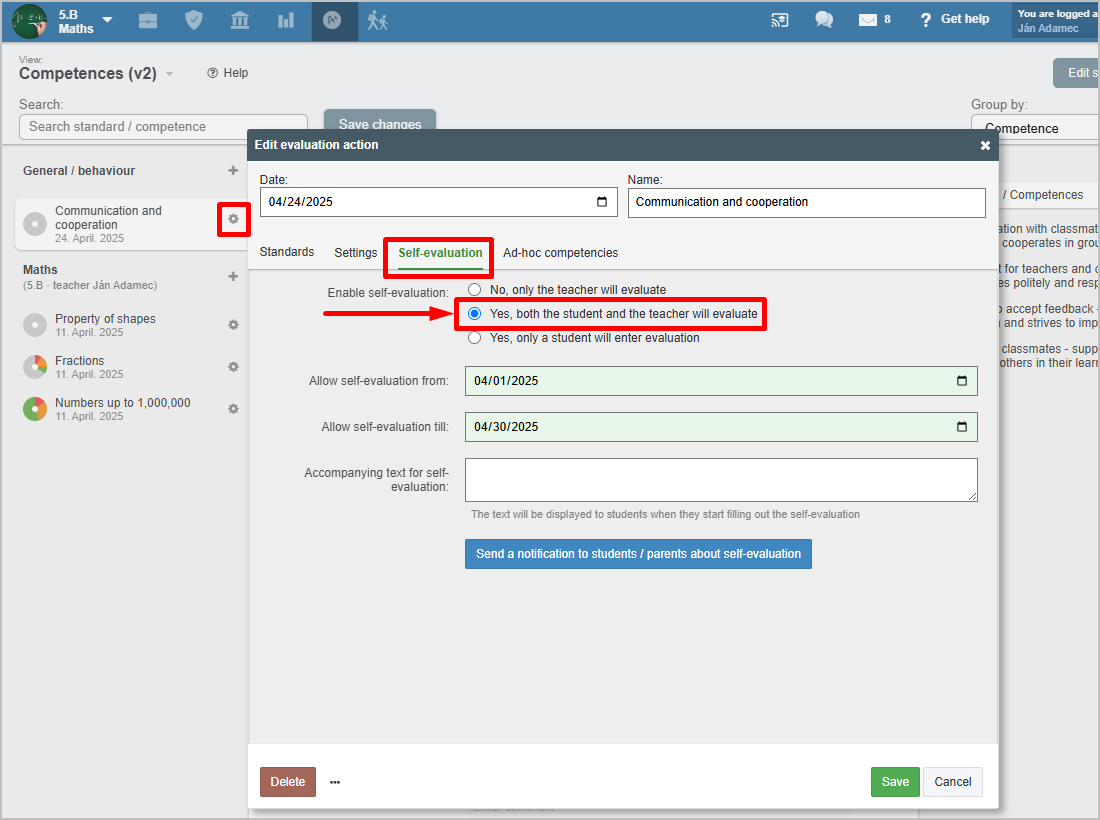The height and width of the screenshot is (820, 1100).
Task: Click the screen cast icon in header
Action: click(x=780, y=20)
